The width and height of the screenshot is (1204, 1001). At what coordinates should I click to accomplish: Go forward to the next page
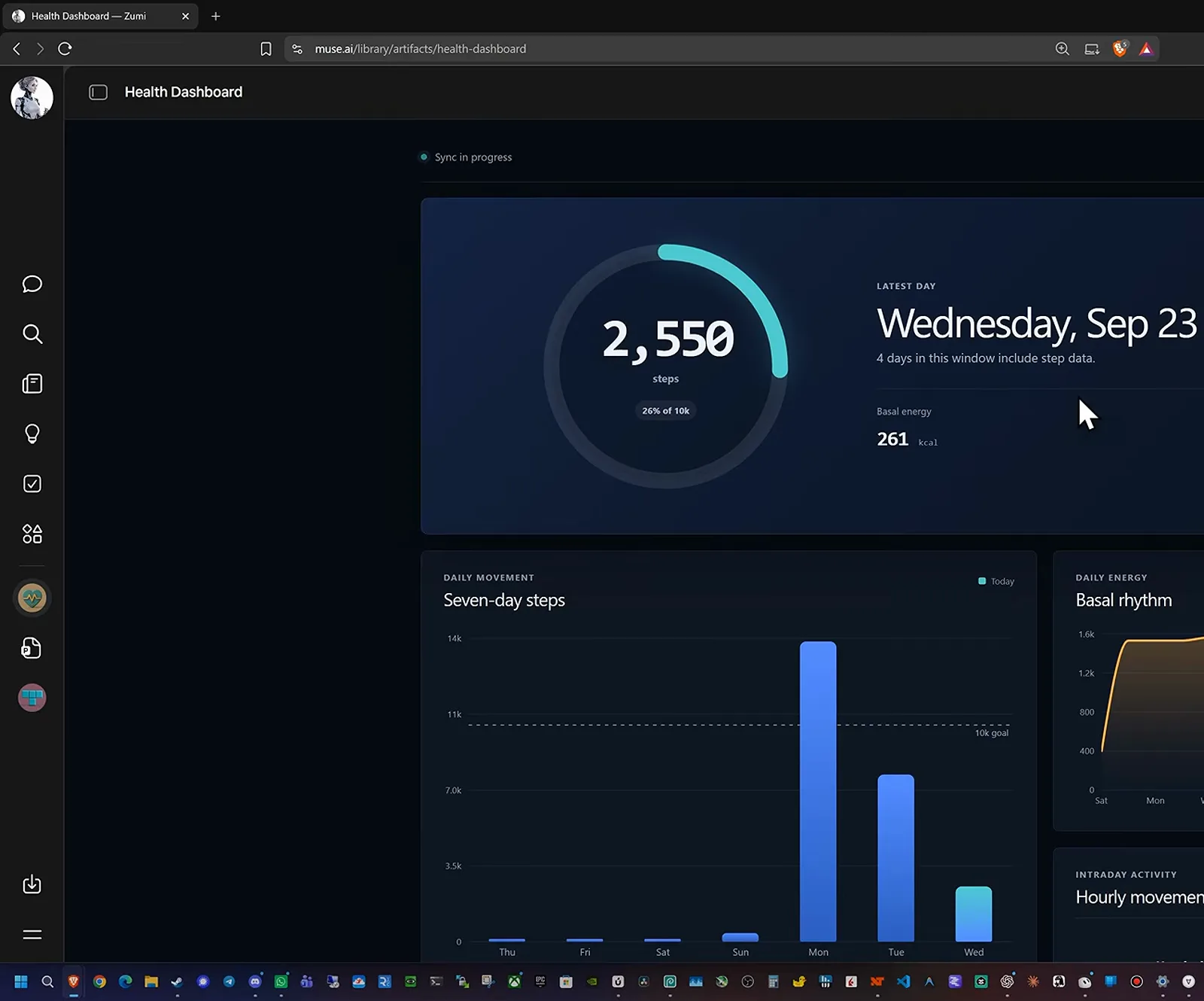pyautogui.click(x=40, y=49)
